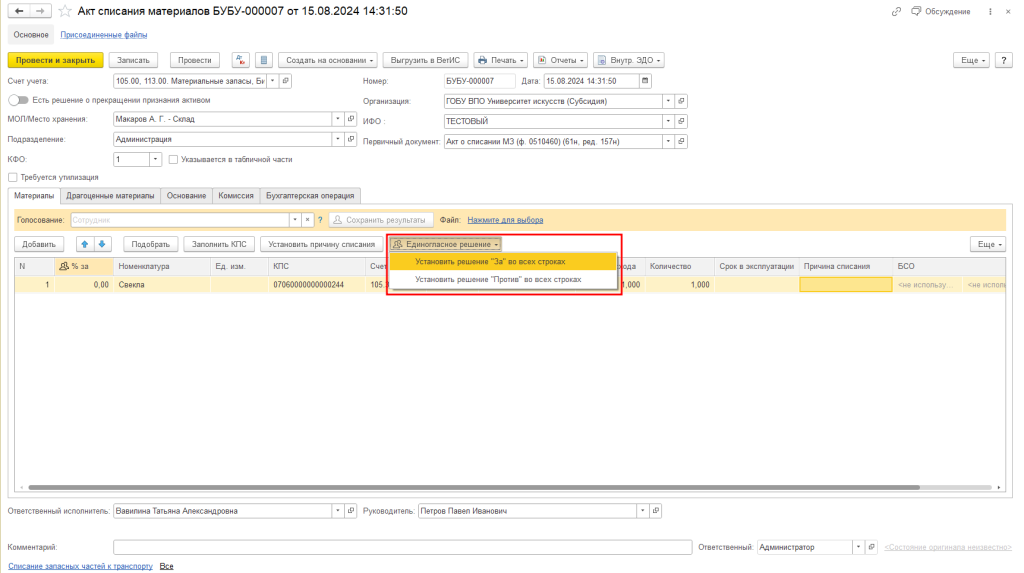Click the Комментарий input field
The image size is (1024, 573).
pos(402,547)
